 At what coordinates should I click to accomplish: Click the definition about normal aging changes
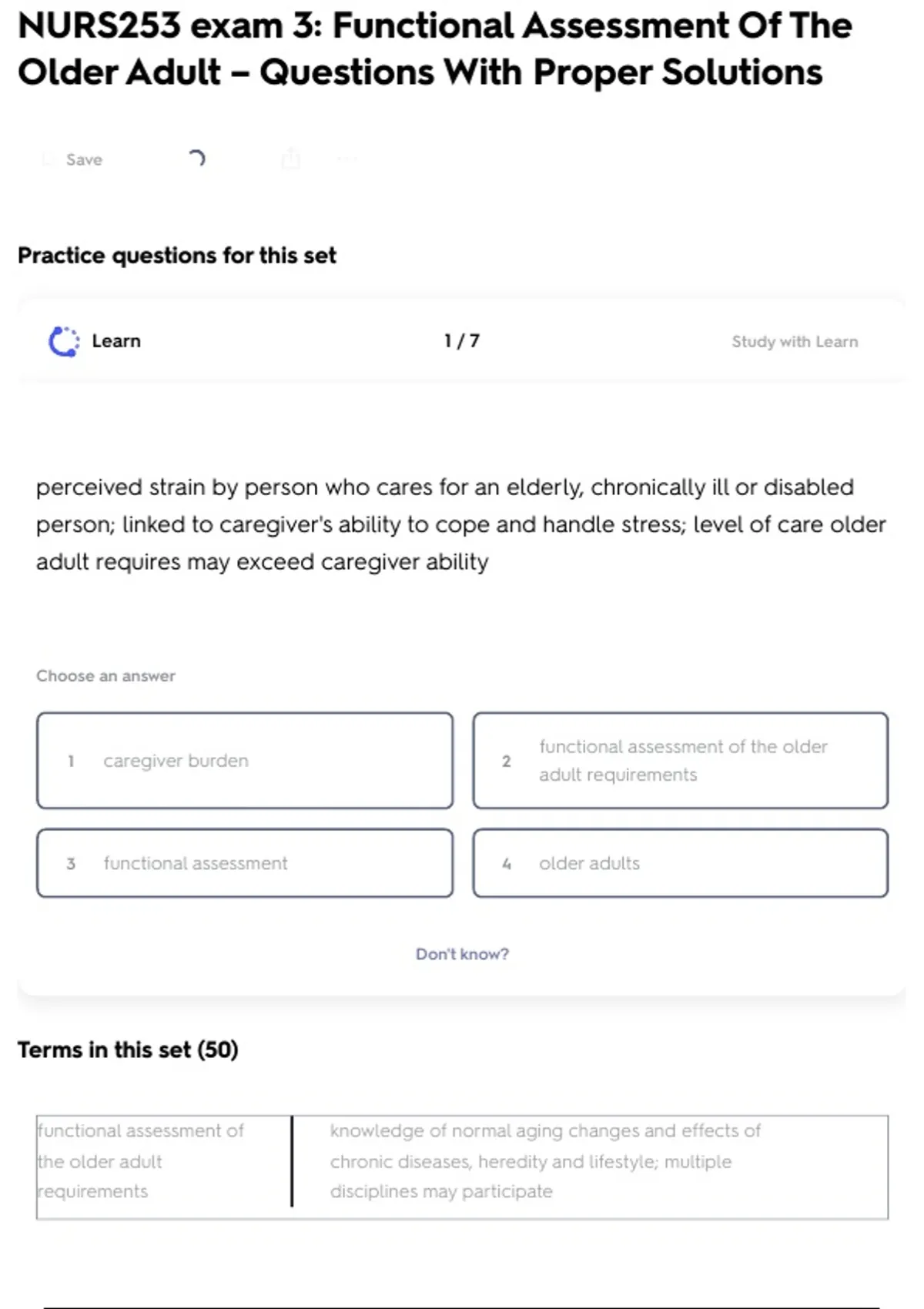coord(545,1161)
